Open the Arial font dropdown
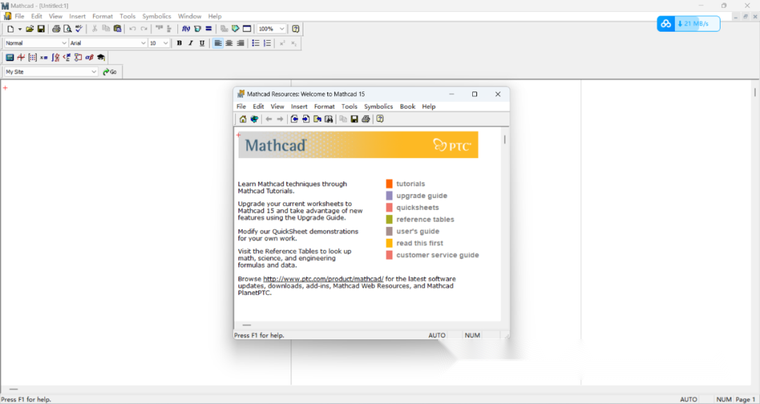 (x=143, y=43)
